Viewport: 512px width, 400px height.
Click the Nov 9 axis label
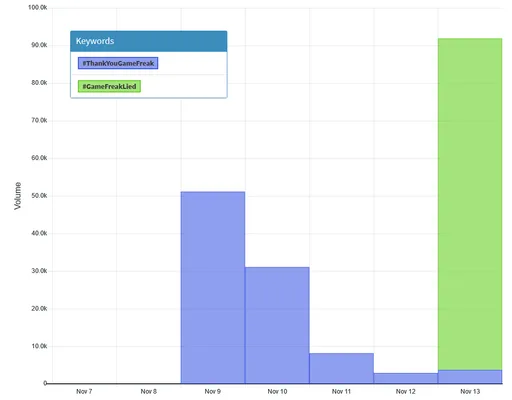(x=213, y=391)
